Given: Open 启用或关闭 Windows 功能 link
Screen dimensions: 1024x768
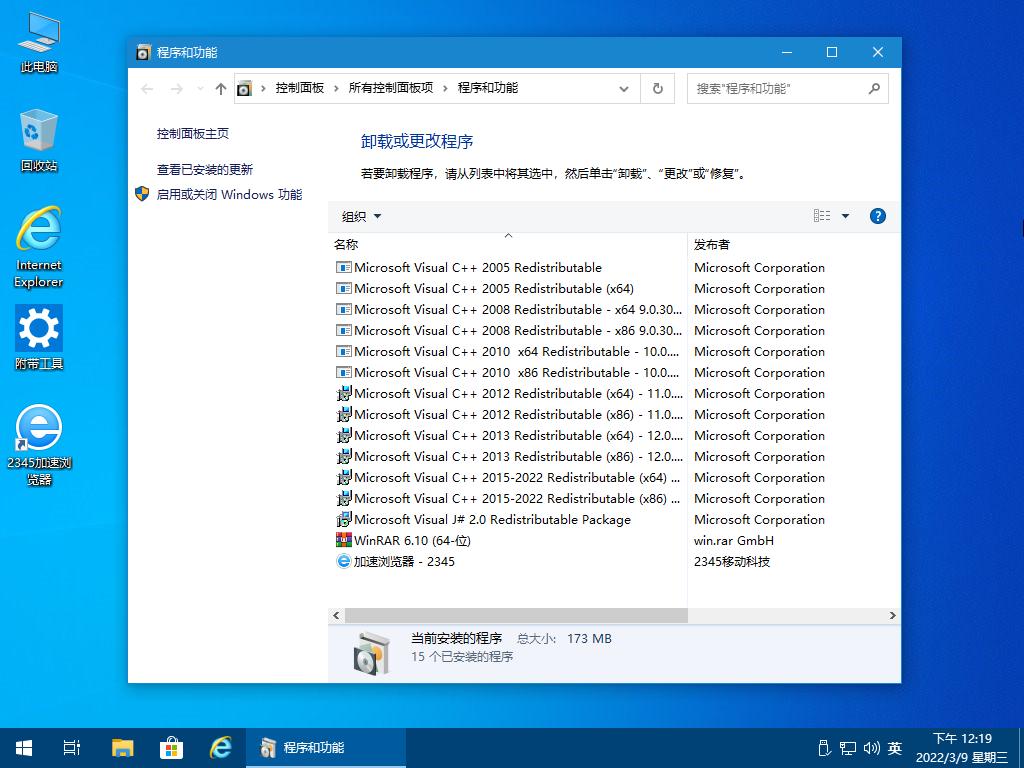Looking at the screenshot, I should tap(229, 195).
